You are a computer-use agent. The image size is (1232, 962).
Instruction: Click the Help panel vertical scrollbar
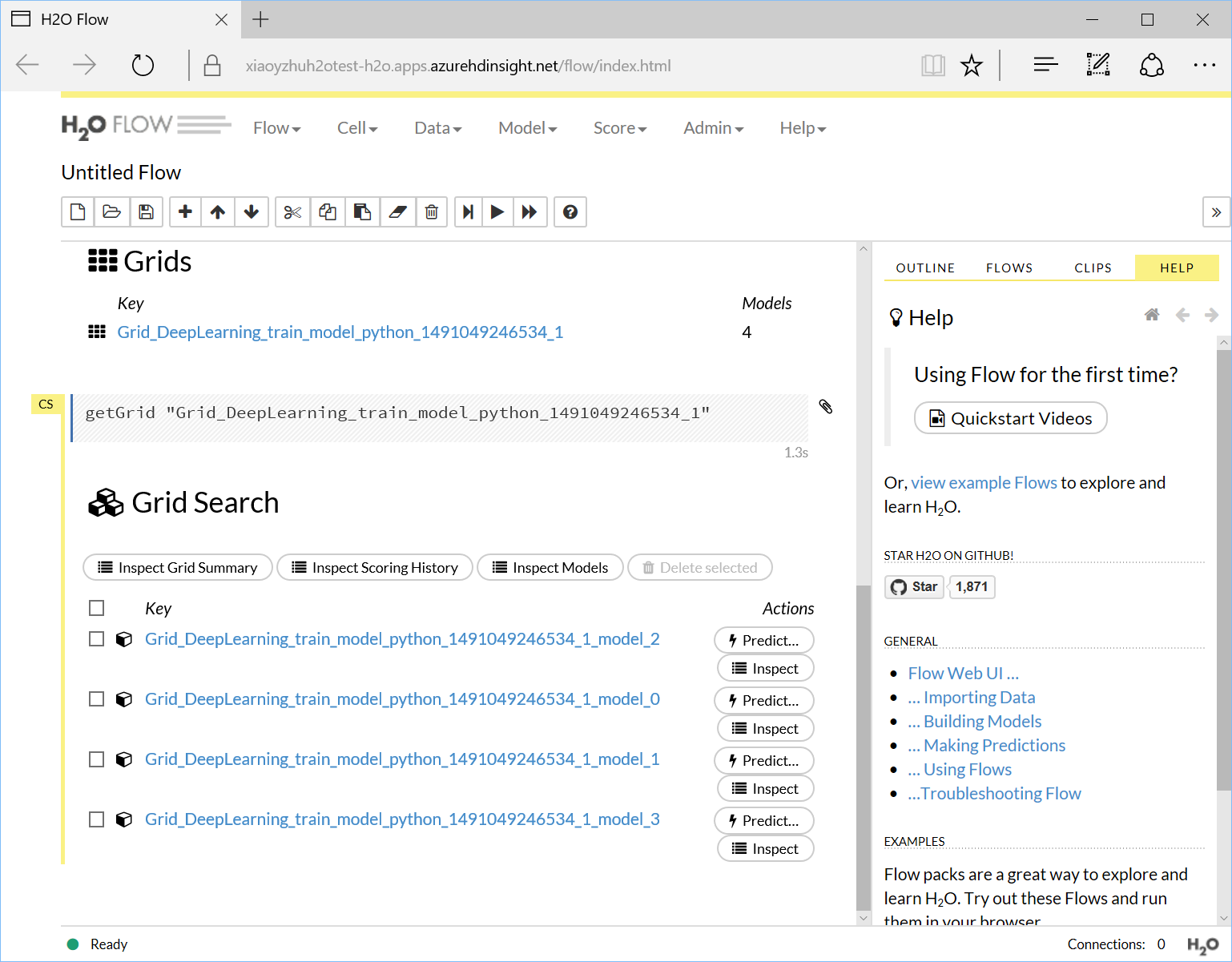coord(1223,570)
